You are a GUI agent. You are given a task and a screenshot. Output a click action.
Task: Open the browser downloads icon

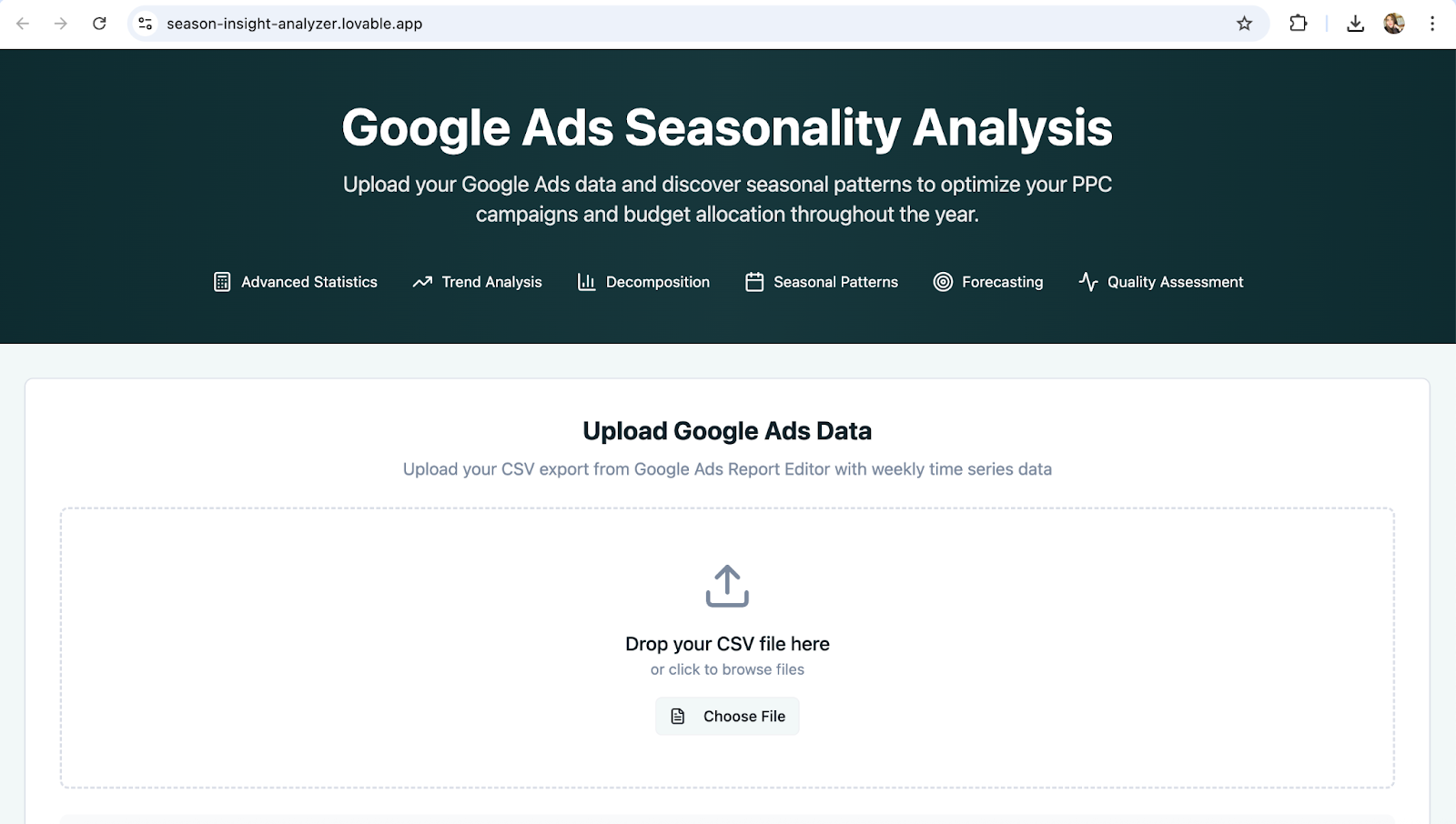point(1355,24)
